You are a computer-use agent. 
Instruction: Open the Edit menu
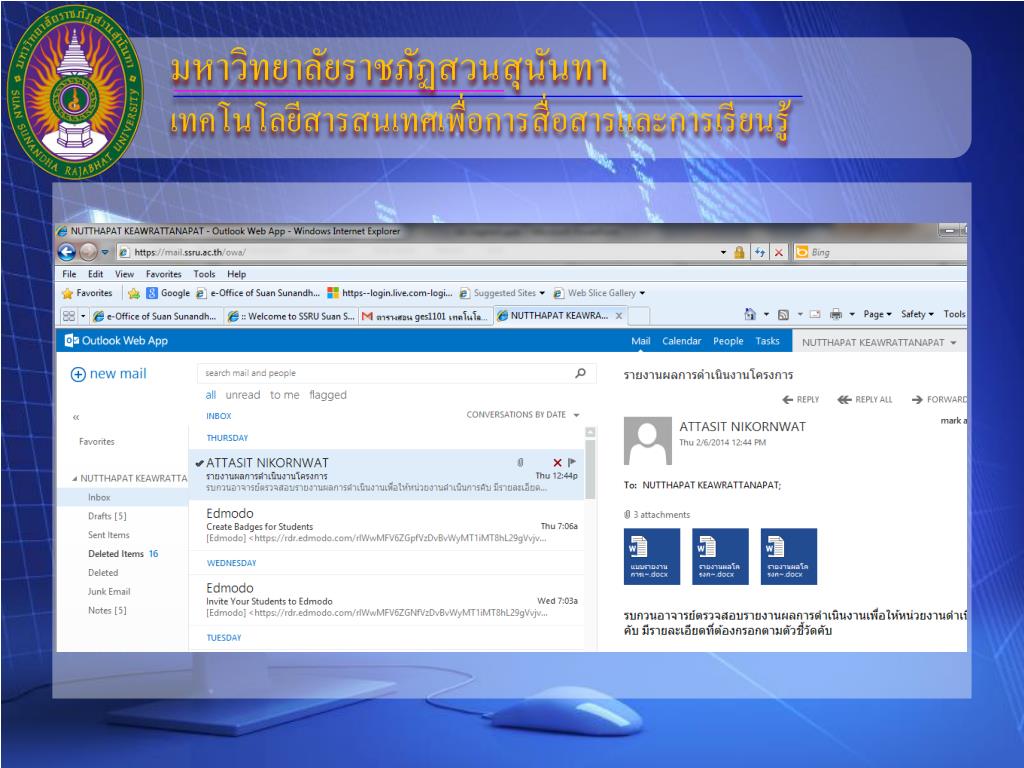[x=95, y=274]
